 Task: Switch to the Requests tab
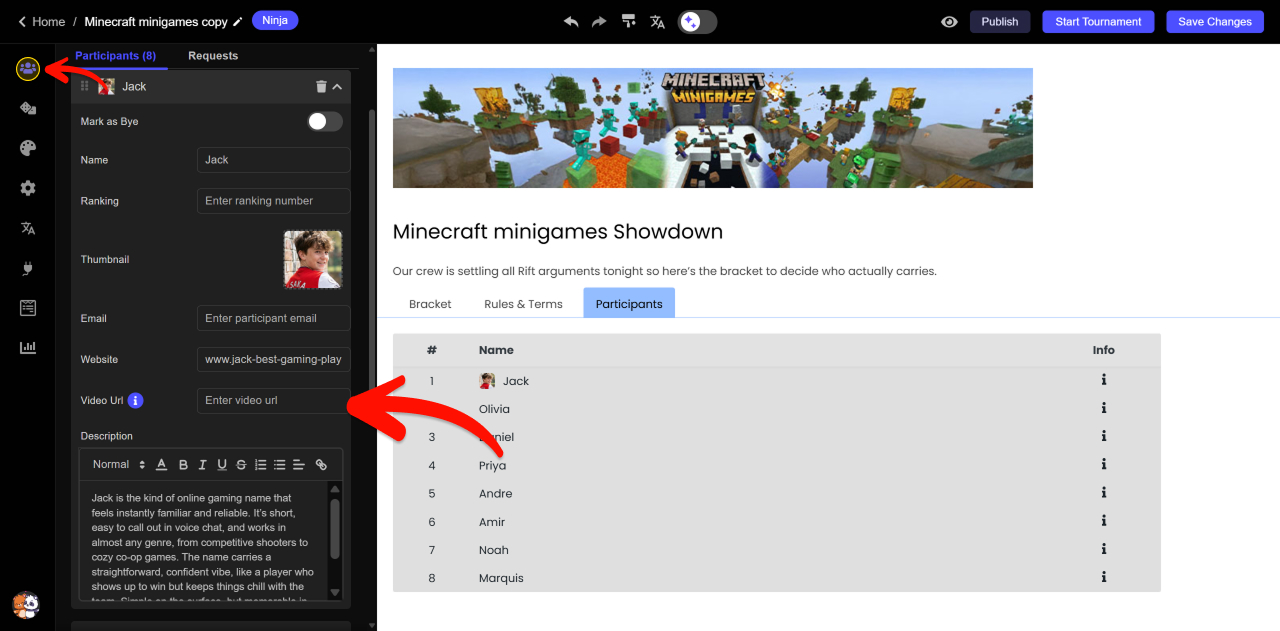(x=213, y=56)
